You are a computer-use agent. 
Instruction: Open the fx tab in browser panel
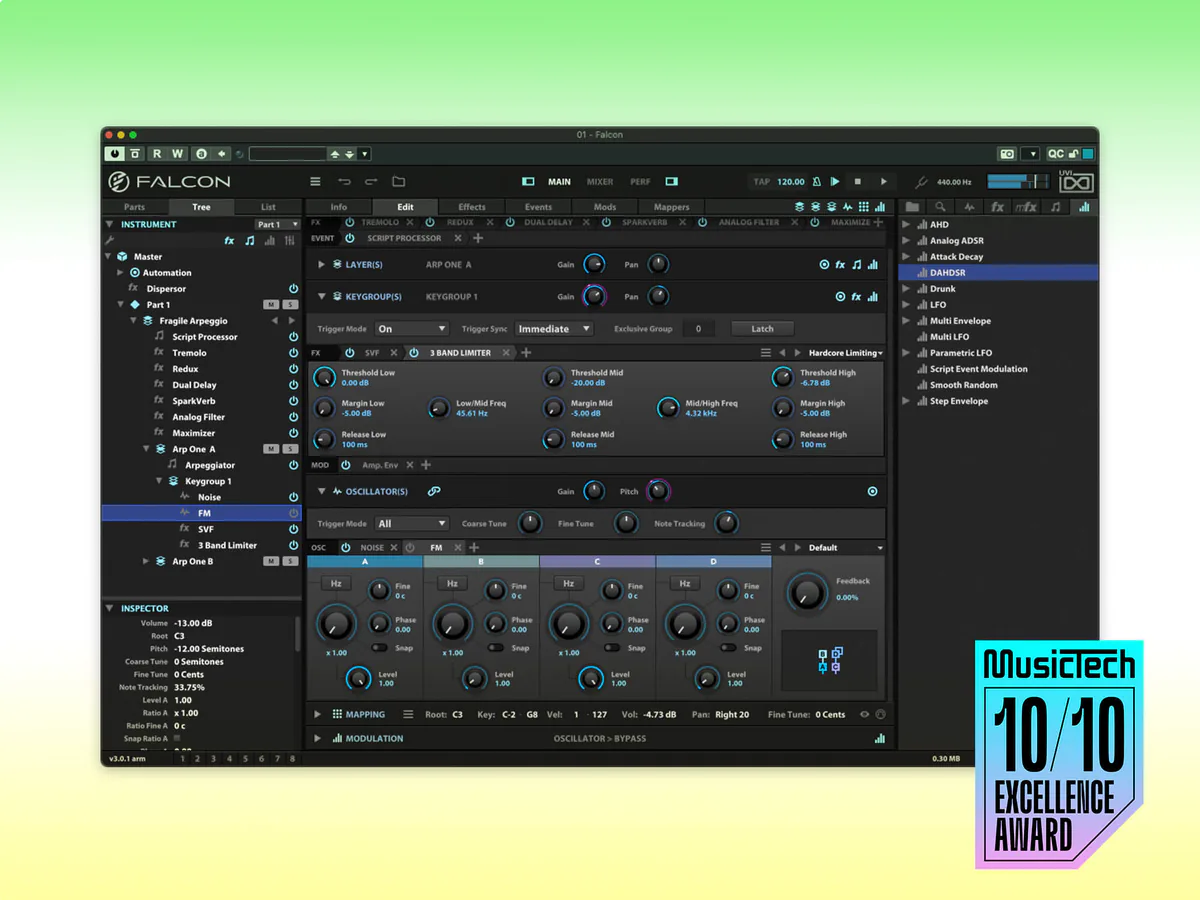[997, 207]
